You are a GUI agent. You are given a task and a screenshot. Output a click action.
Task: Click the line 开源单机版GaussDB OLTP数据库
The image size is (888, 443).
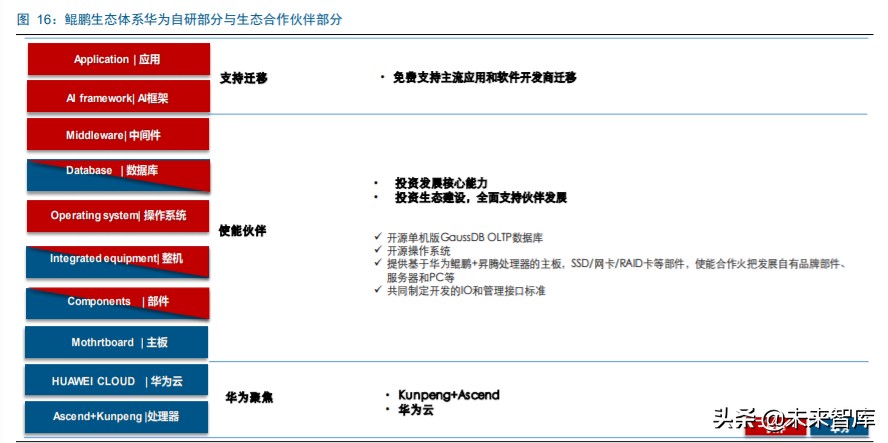(465, 238)
